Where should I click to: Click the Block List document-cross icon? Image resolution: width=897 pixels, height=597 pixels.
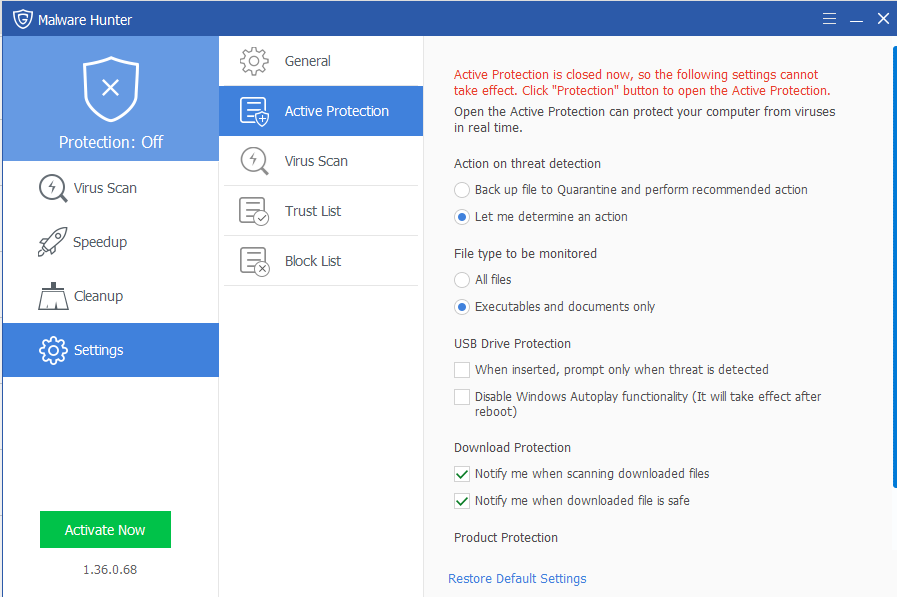(x=254, y=261)
